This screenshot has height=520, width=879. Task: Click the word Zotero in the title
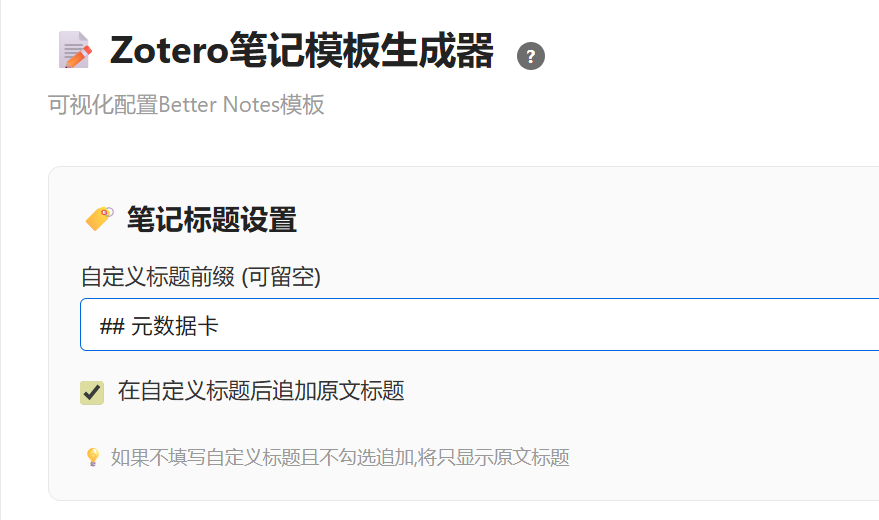click(169, 51)
